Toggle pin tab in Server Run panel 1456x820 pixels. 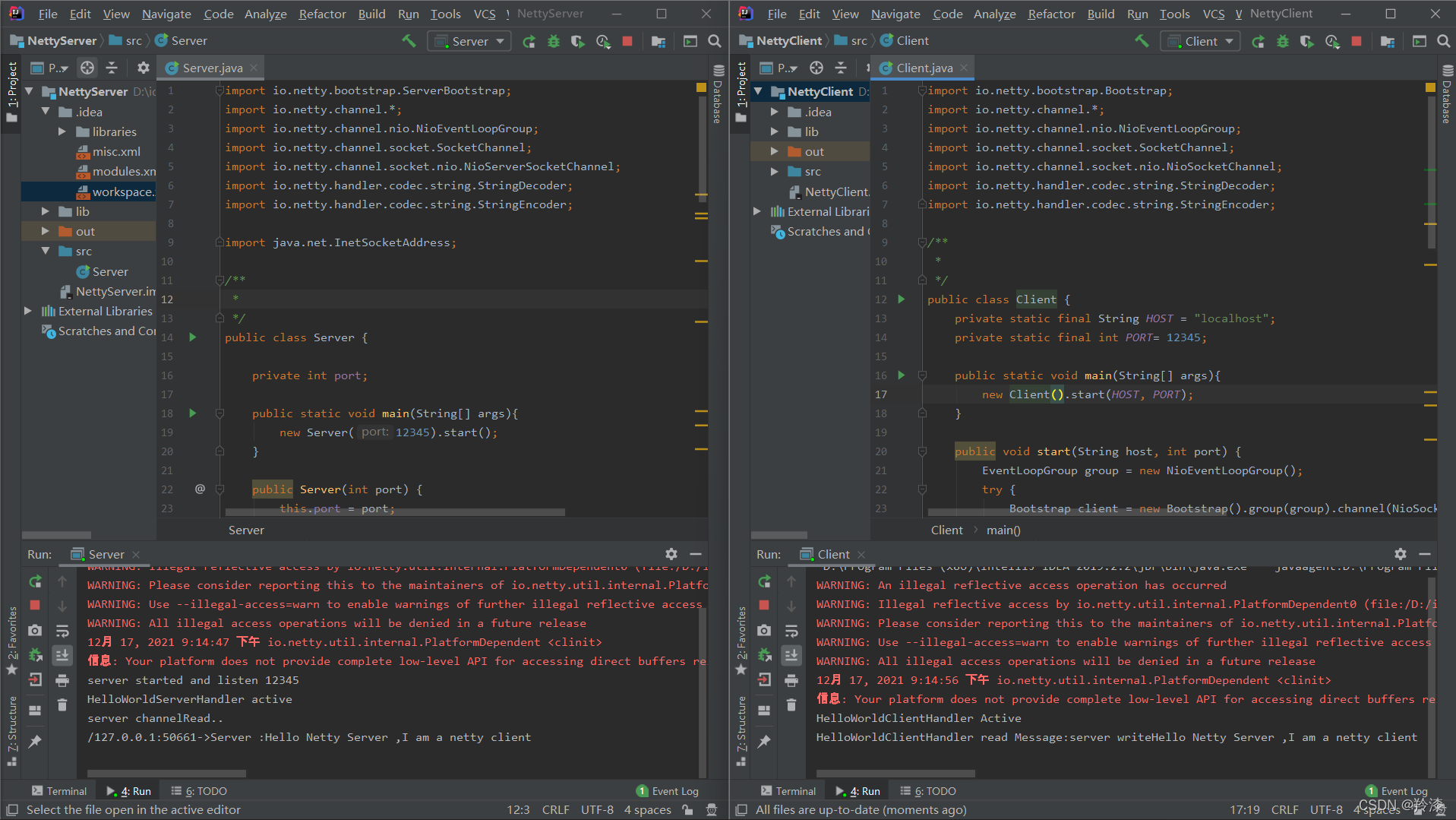click(35, 741)
